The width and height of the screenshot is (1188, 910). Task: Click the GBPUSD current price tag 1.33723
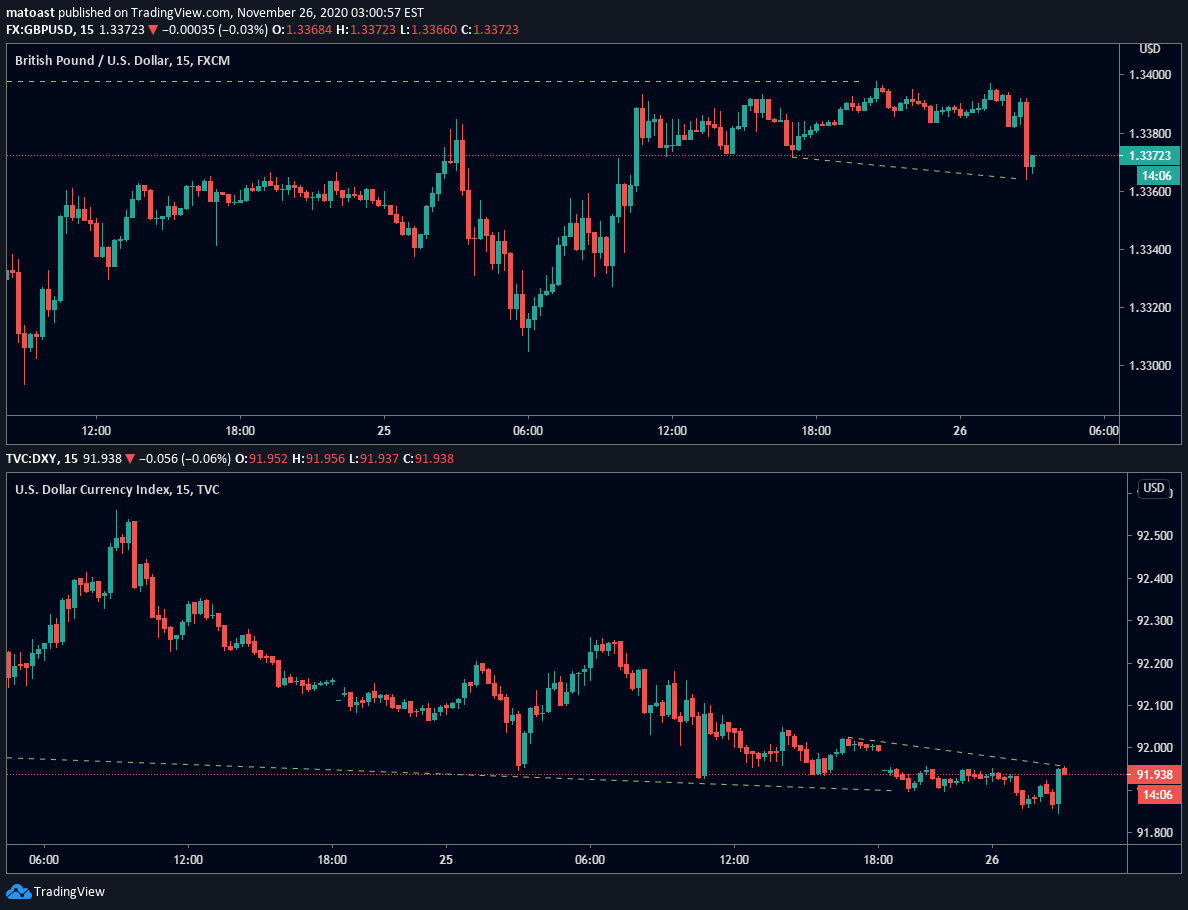[1150, 155]
